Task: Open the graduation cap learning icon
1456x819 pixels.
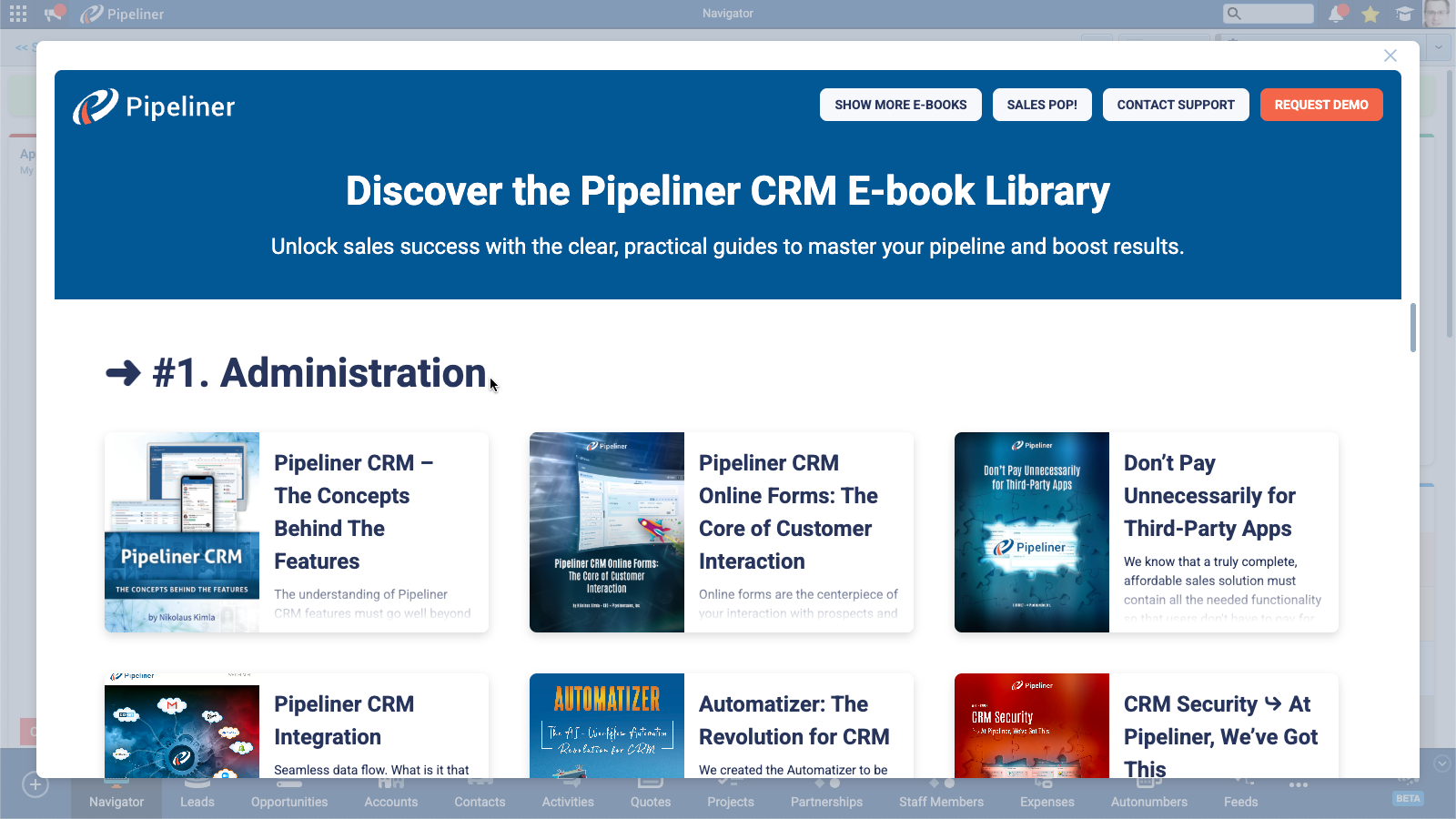Action: 1405,14
